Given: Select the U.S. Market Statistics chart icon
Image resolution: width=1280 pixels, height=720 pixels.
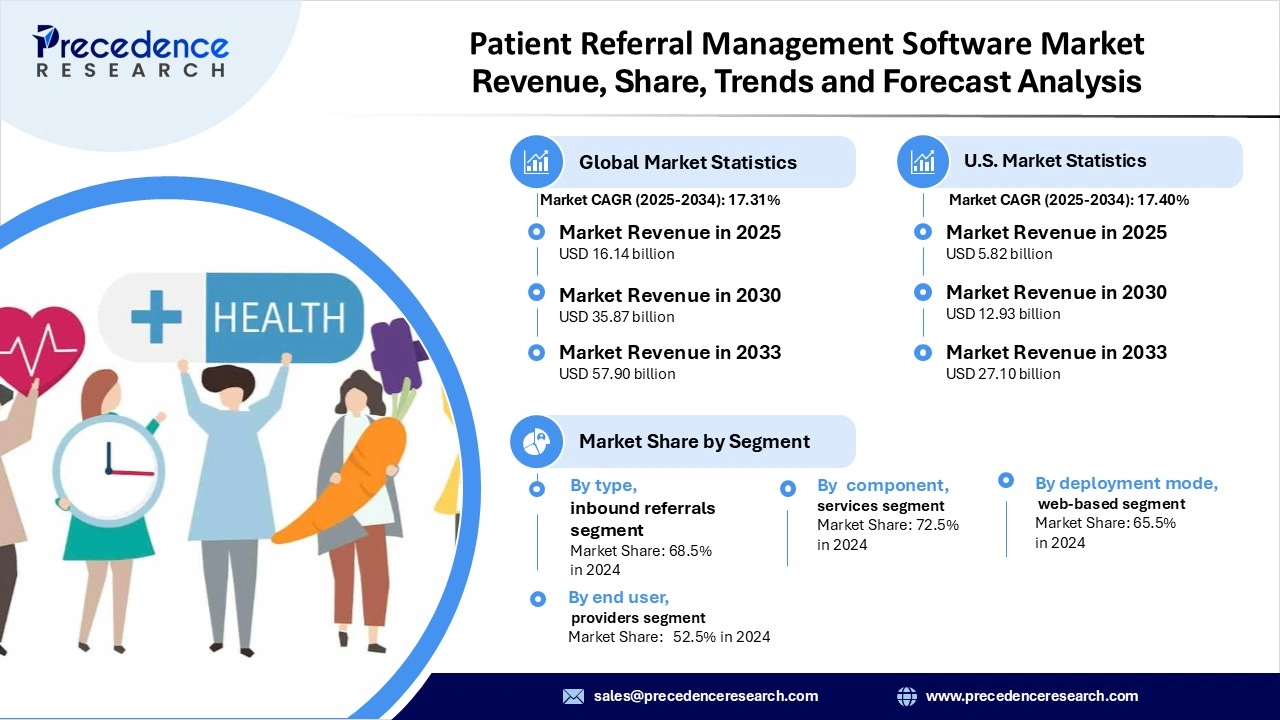Looking at the screenshot, I should click(x=922, y=161).
